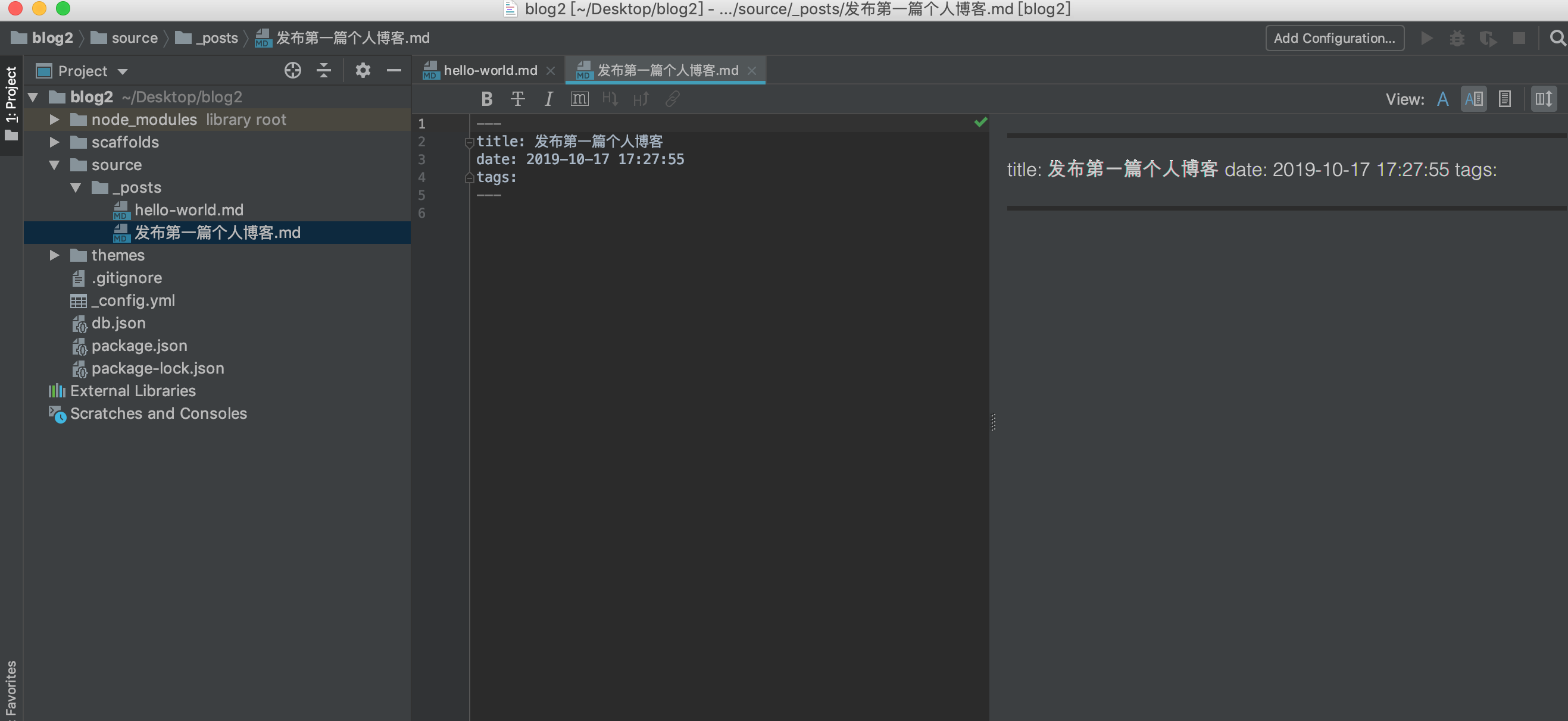
Task: Click the Run button icon
Action: tap(1426, 38)
